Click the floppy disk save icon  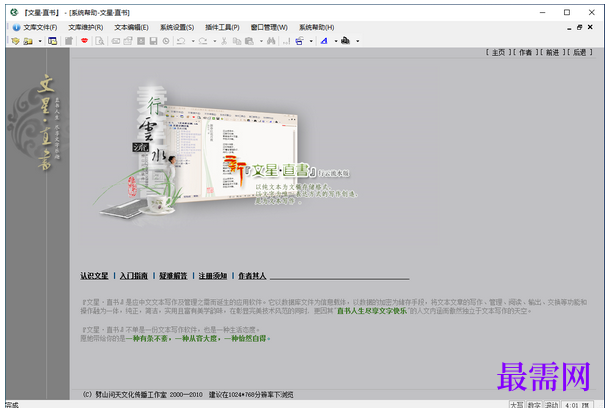tap(153, 41)
